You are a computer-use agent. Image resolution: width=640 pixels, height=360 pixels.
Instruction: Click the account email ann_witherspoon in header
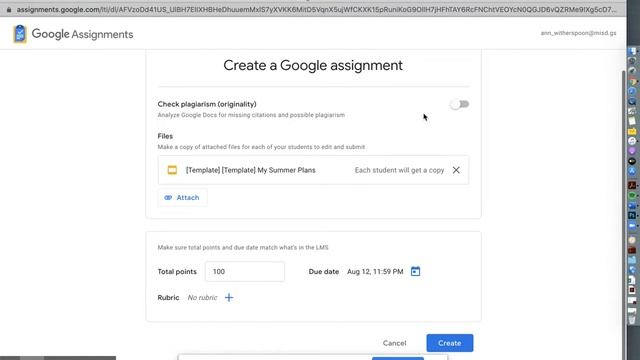coord(578,33)
